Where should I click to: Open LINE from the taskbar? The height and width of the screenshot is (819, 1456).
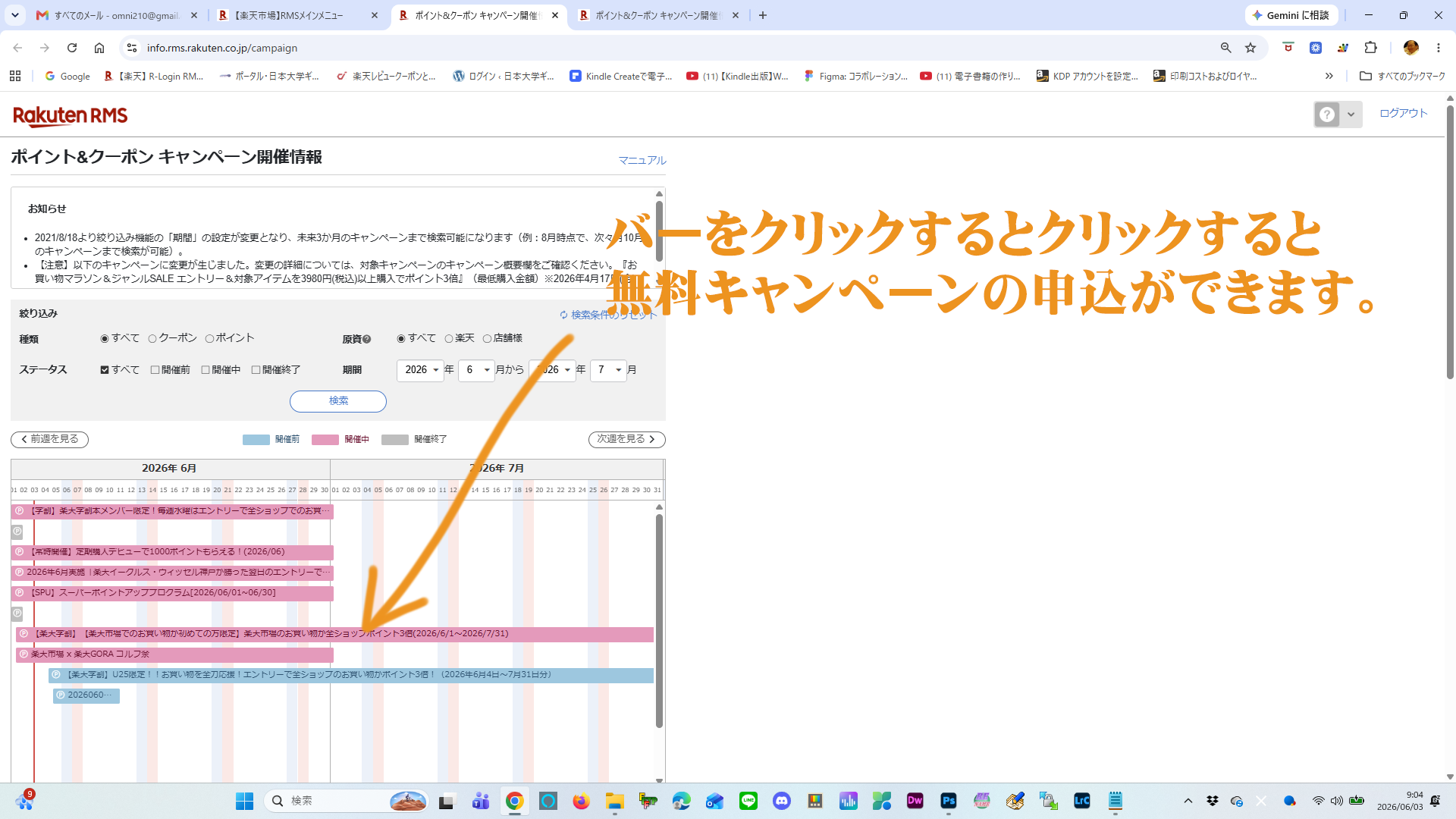(x=748, y=801)
